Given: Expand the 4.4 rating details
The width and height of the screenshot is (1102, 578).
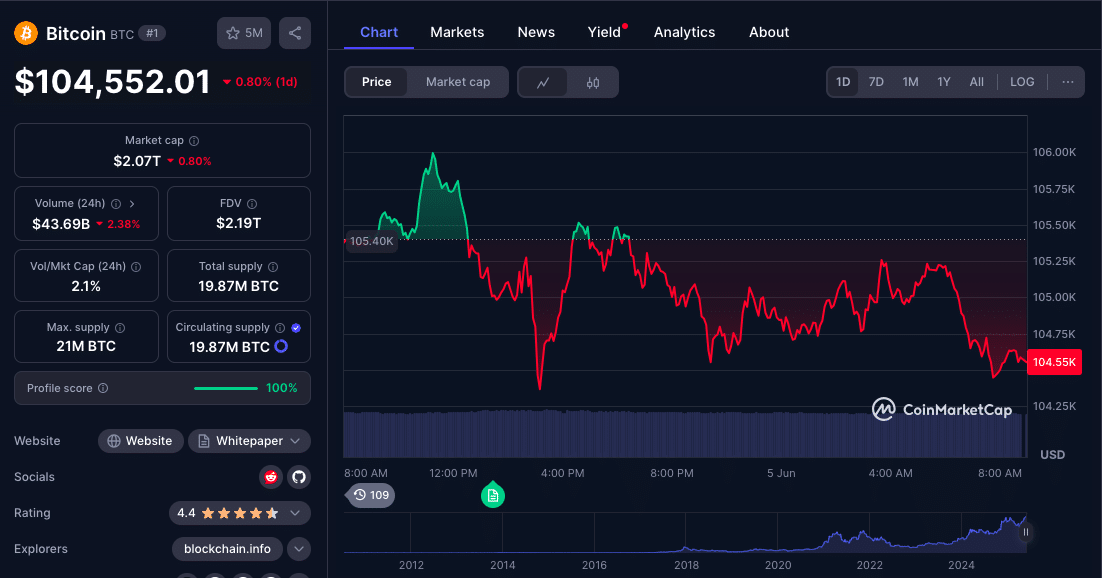Looking at the screenshot, I should tap(295, 513).
